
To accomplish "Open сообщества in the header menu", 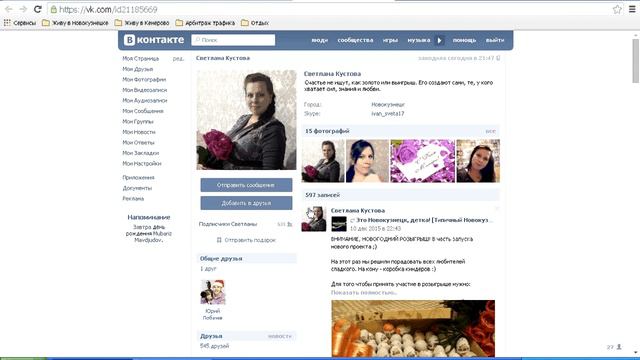I will [355, 40].
